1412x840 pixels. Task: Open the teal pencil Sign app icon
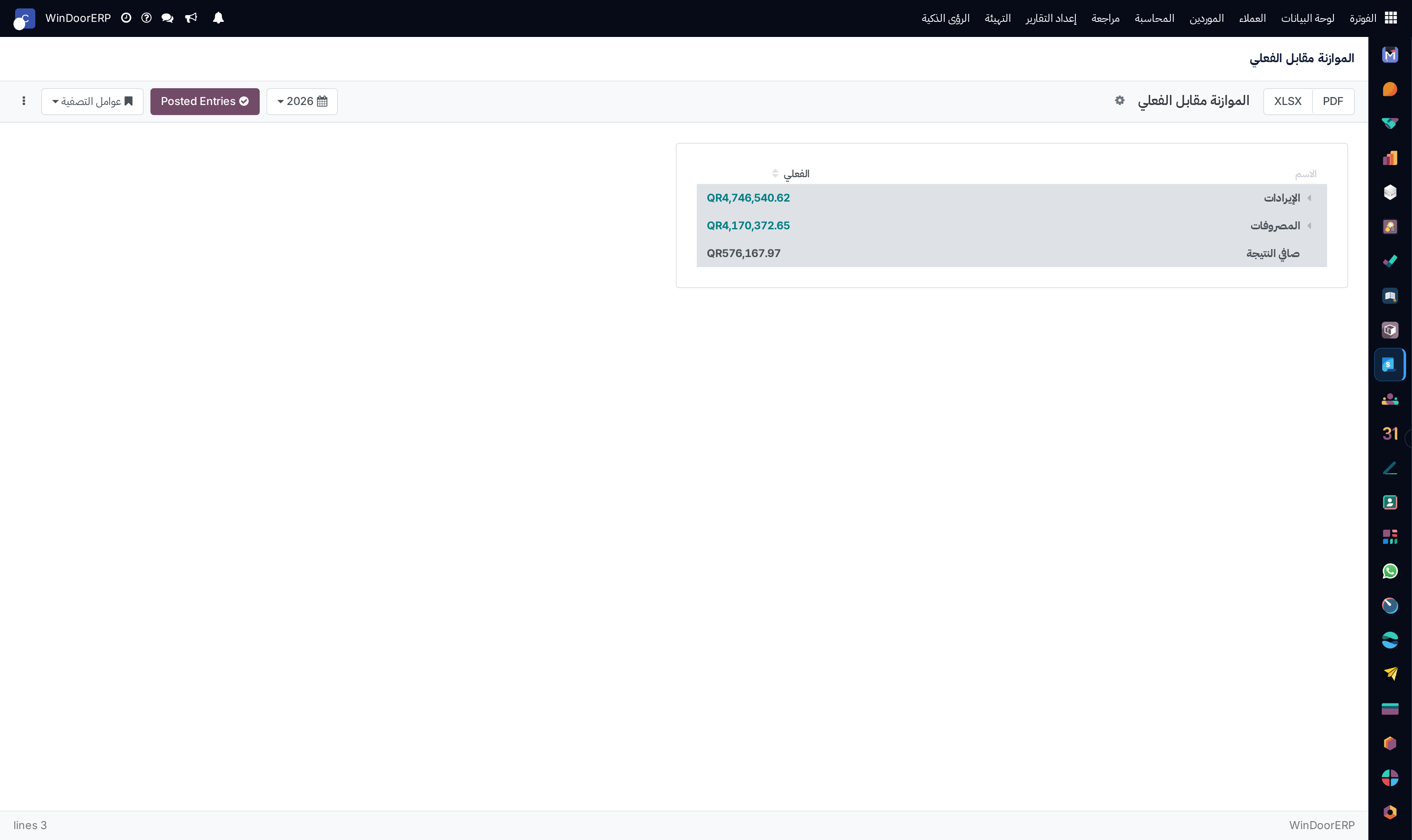coord(1390,468)
